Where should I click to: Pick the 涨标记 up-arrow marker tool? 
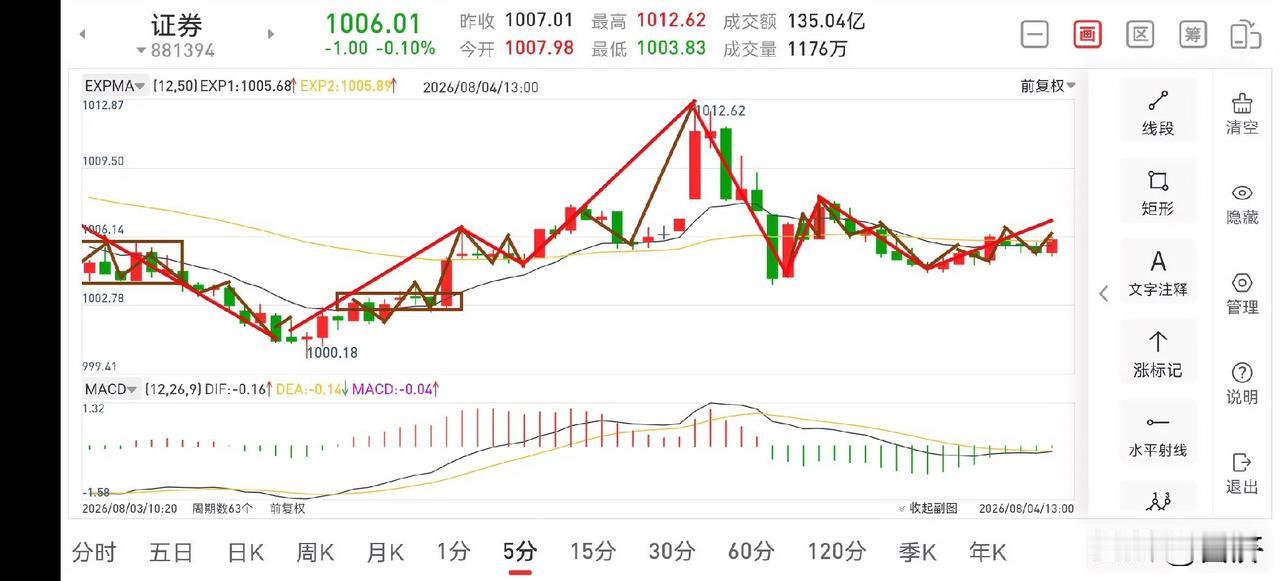click(1158, 355)
